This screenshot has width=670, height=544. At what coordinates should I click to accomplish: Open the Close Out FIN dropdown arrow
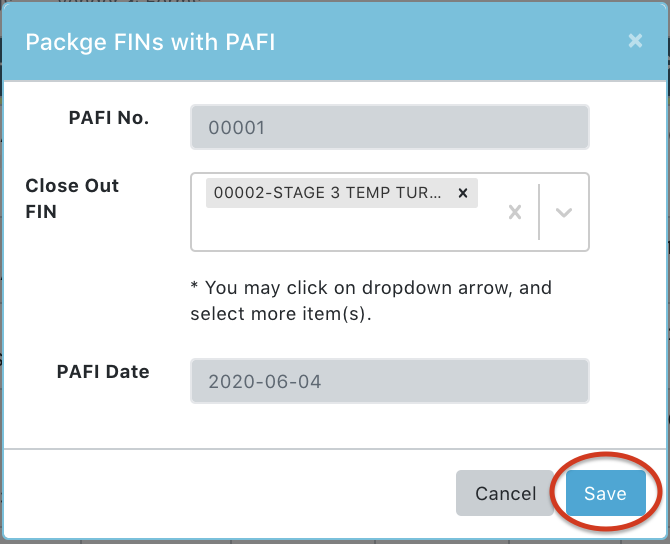coord(564,212)
